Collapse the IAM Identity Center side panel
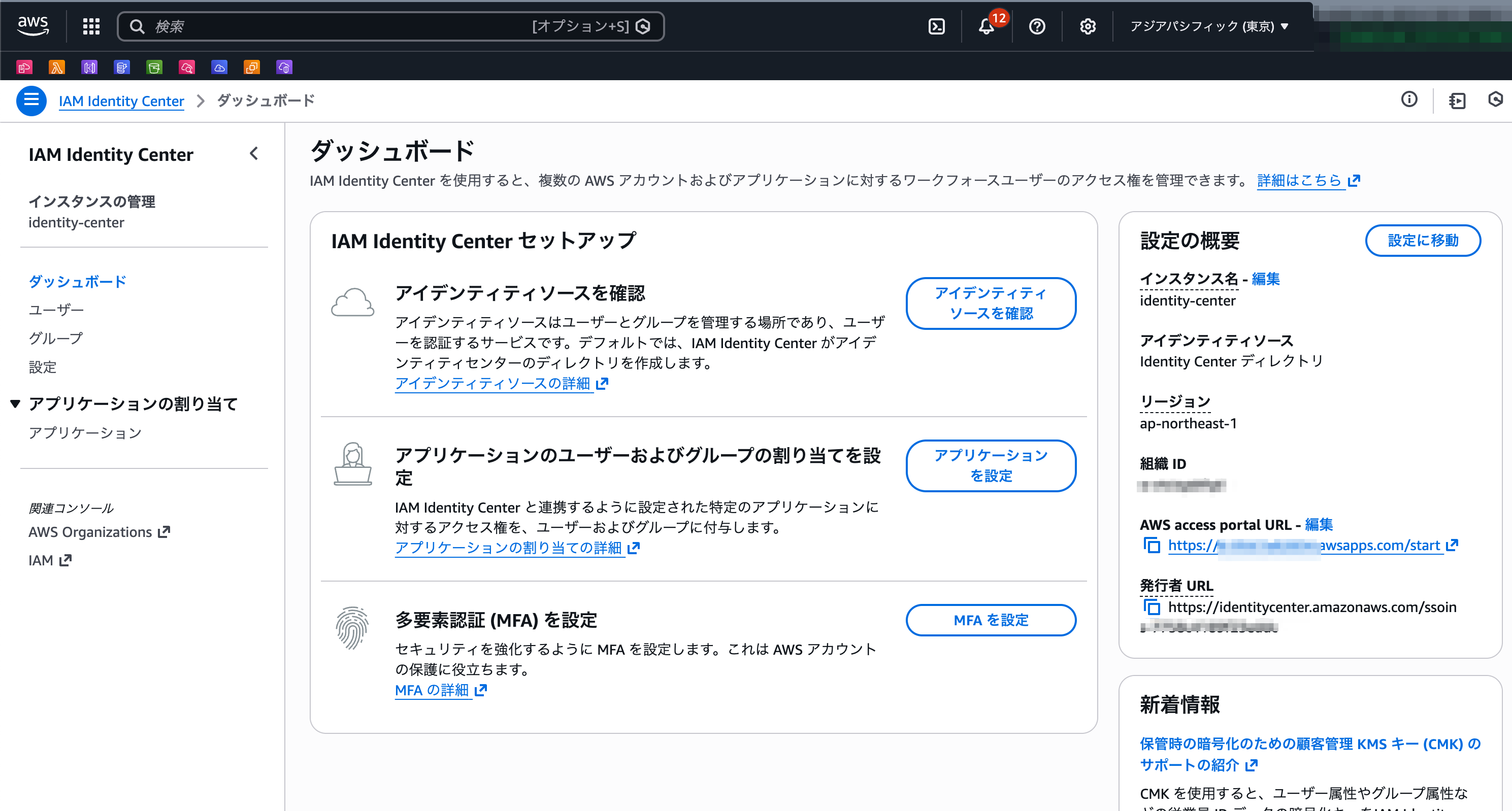1512x811 pixels. [254, 154]
